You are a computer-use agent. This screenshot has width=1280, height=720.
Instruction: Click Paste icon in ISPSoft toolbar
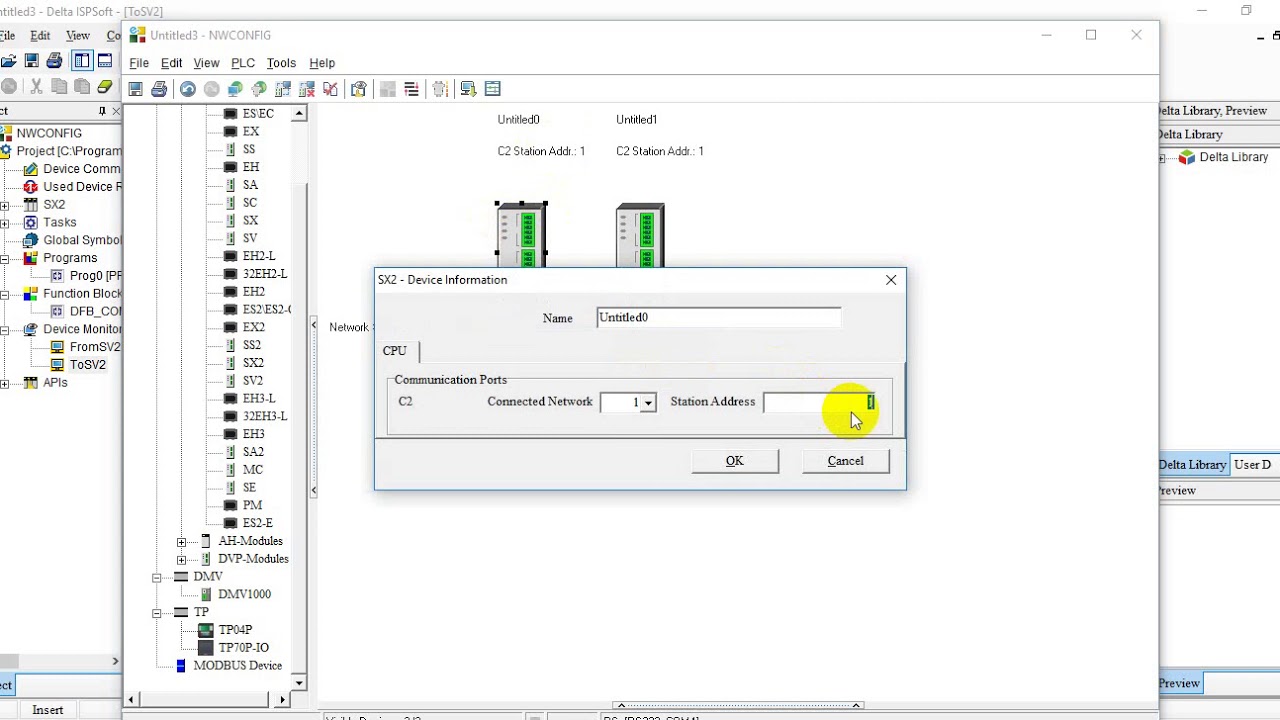coord(82,87)
